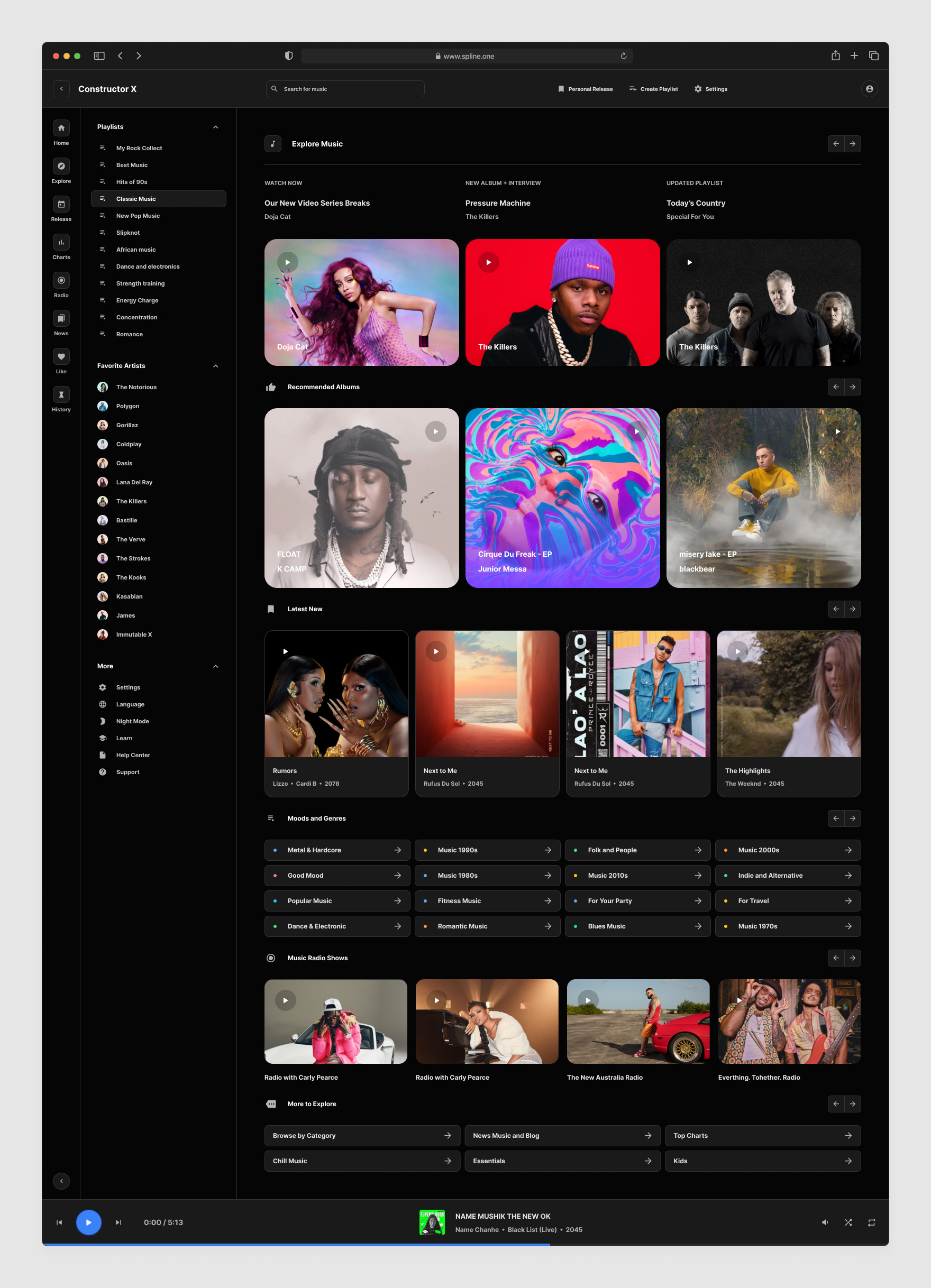The width and height of the screenshot is (931, 1288).
Task: Open Browse by Category
Action: [x=362, y=1136]
